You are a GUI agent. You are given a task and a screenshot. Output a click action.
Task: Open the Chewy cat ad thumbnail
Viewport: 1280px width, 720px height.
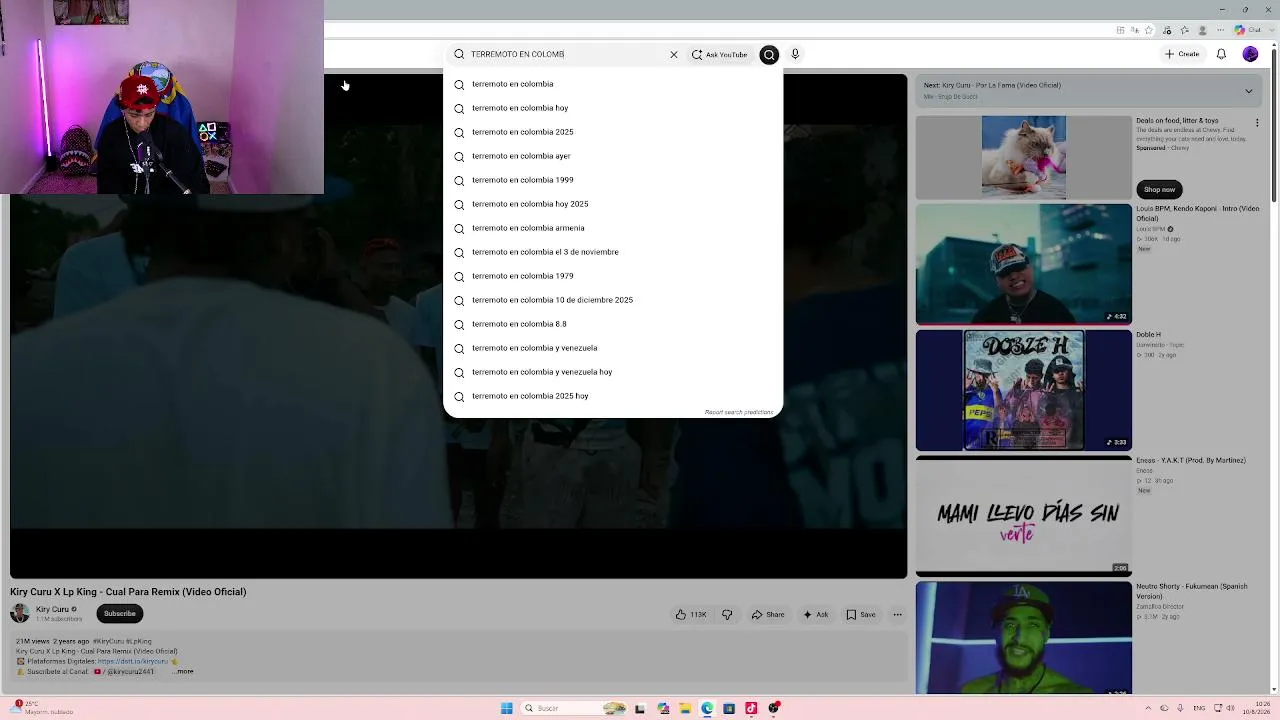coord(1024,157)
